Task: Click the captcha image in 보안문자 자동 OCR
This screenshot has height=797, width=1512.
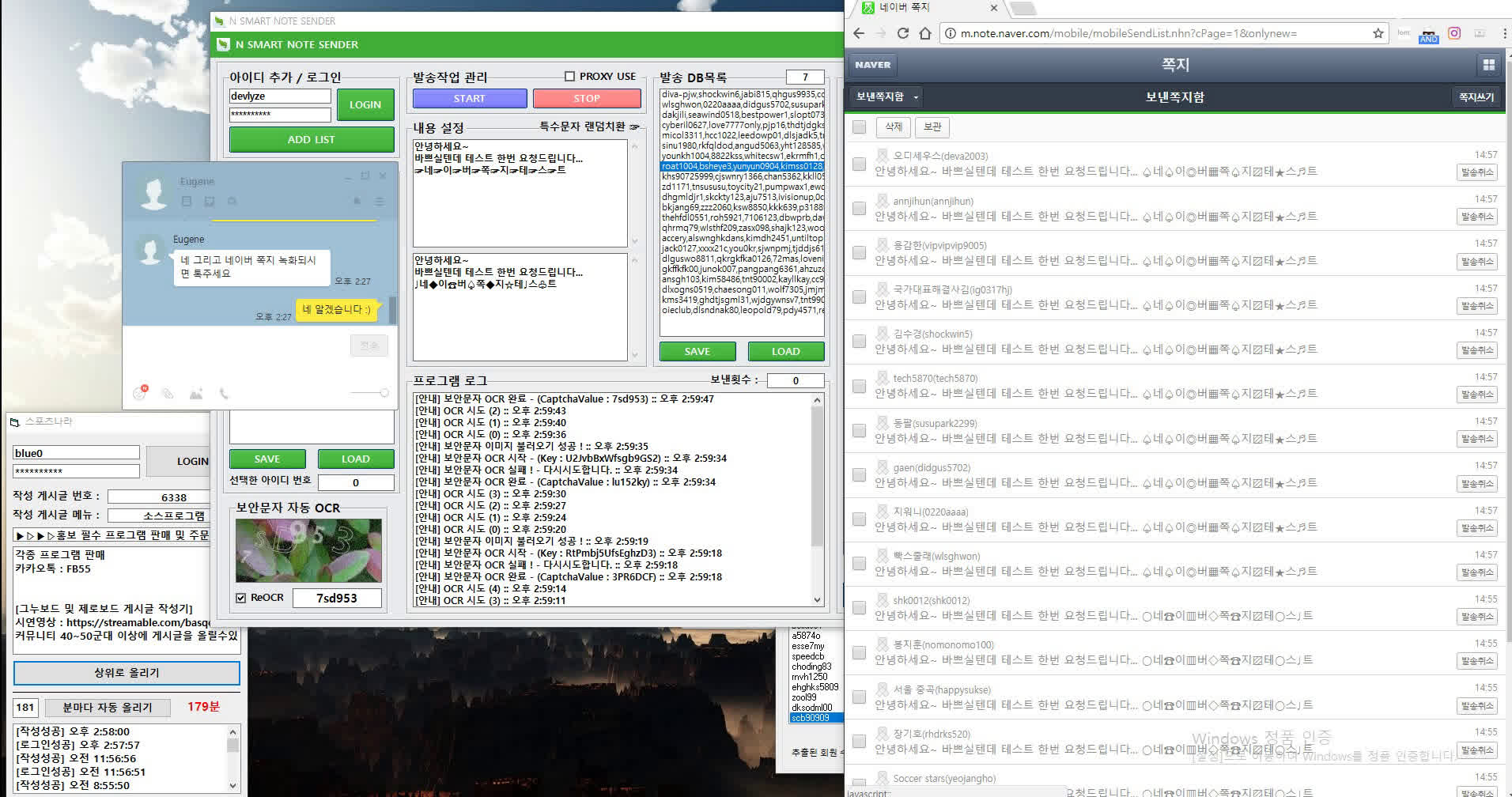Action: (308, 550)
